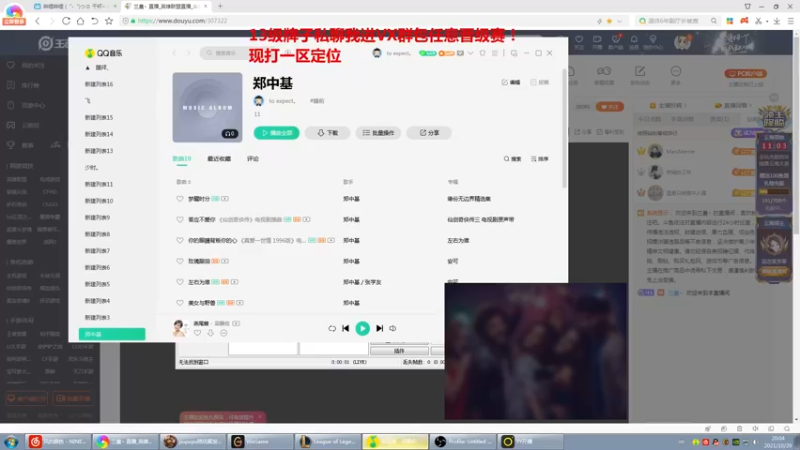Open the user avatar in QQ Music title bar
This screenshot has width=800, height=450.
pyautogui.click(x=377, y=53)
